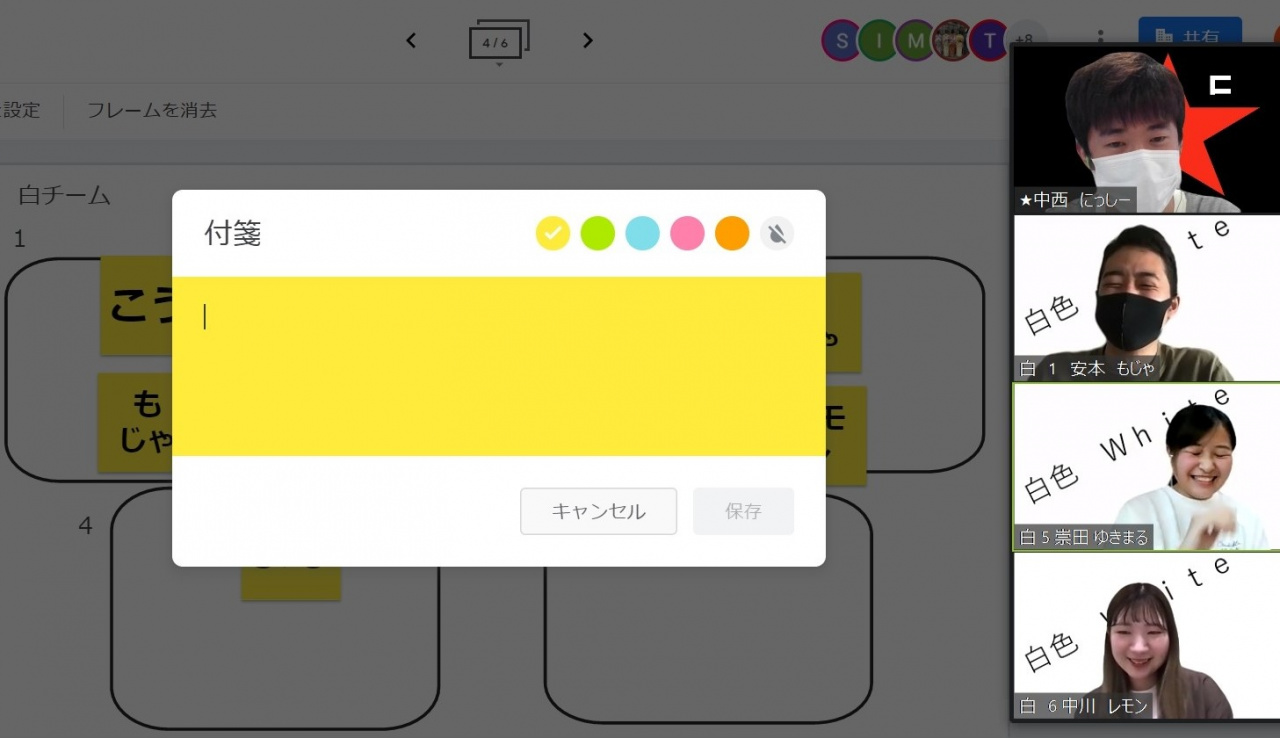Click the 'T' collaborator avatar
Viewport: 1280px width, 738px height.
tap(989, 41)
